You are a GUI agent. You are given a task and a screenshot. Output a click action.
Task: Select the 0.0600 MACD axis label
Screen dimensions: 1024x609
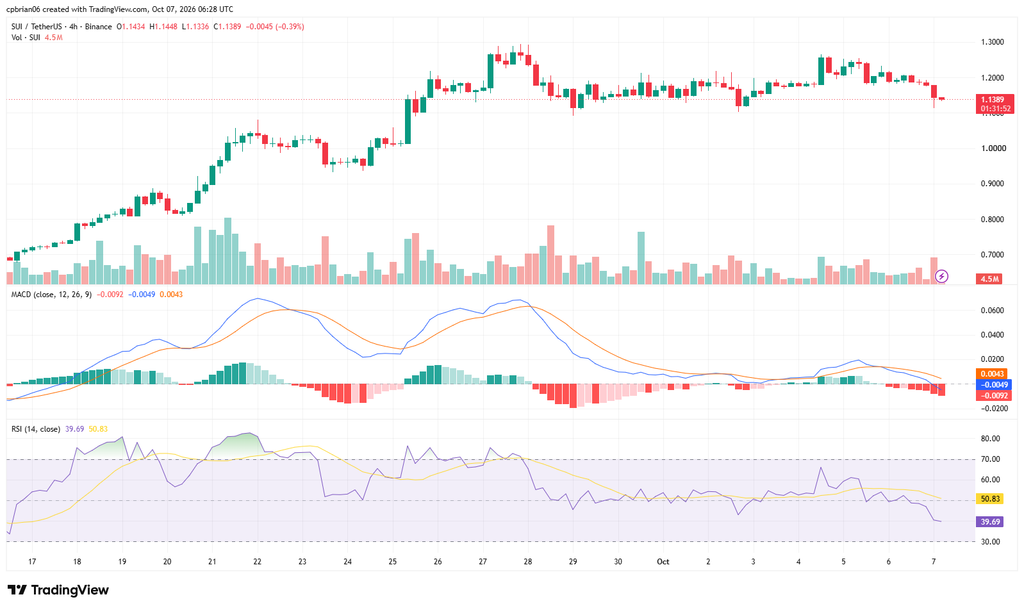coord(992,310)
